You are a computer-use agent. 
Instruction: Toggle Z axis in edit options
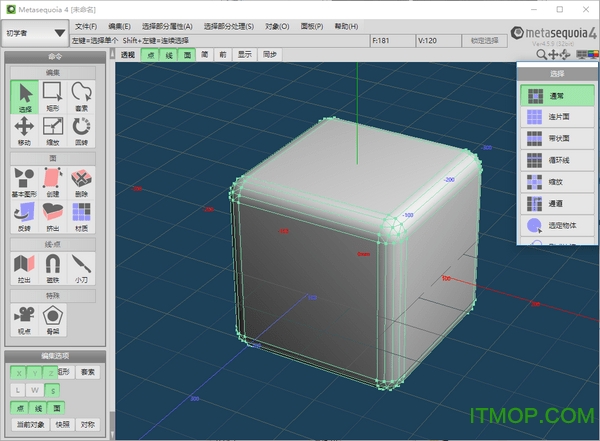coord(51,372)
